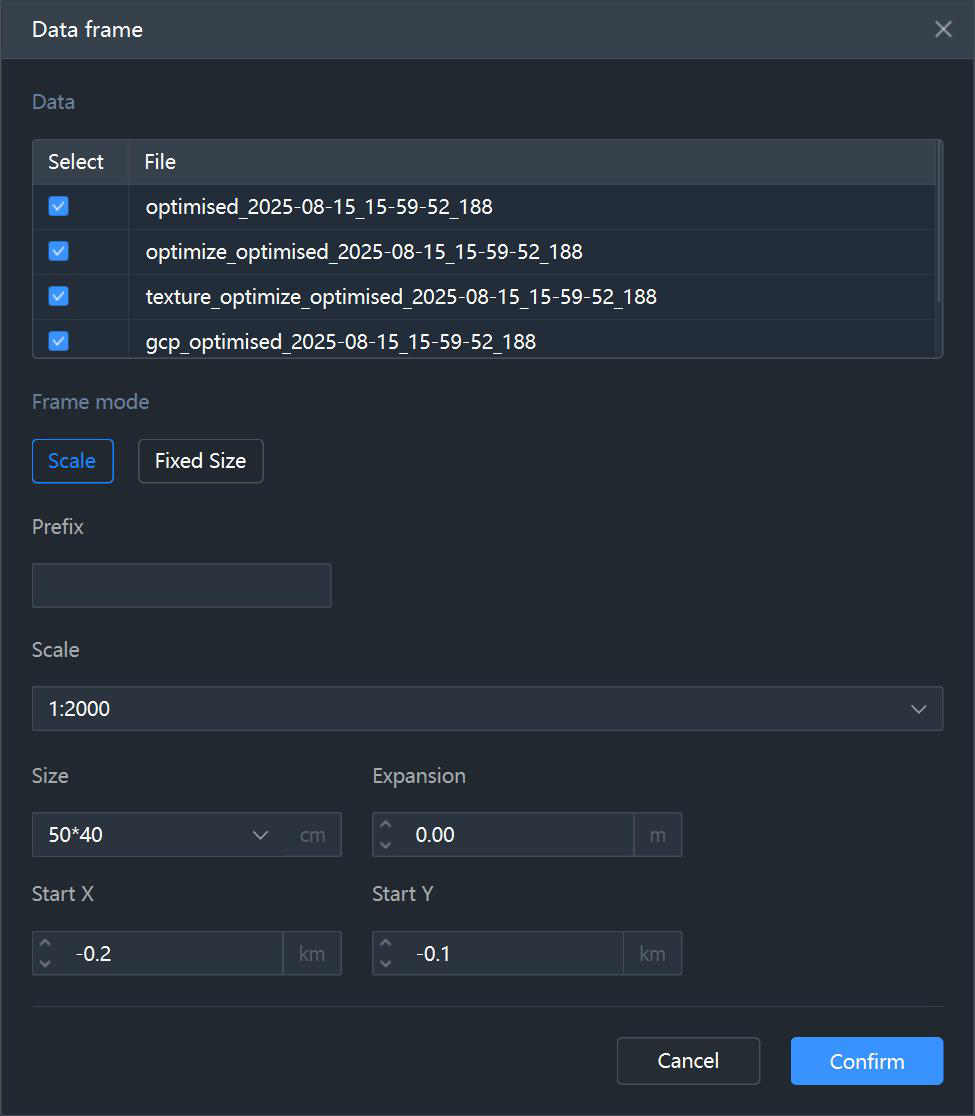Increase the Start Y value
The image size is (975, 1116).
point(386,943)
